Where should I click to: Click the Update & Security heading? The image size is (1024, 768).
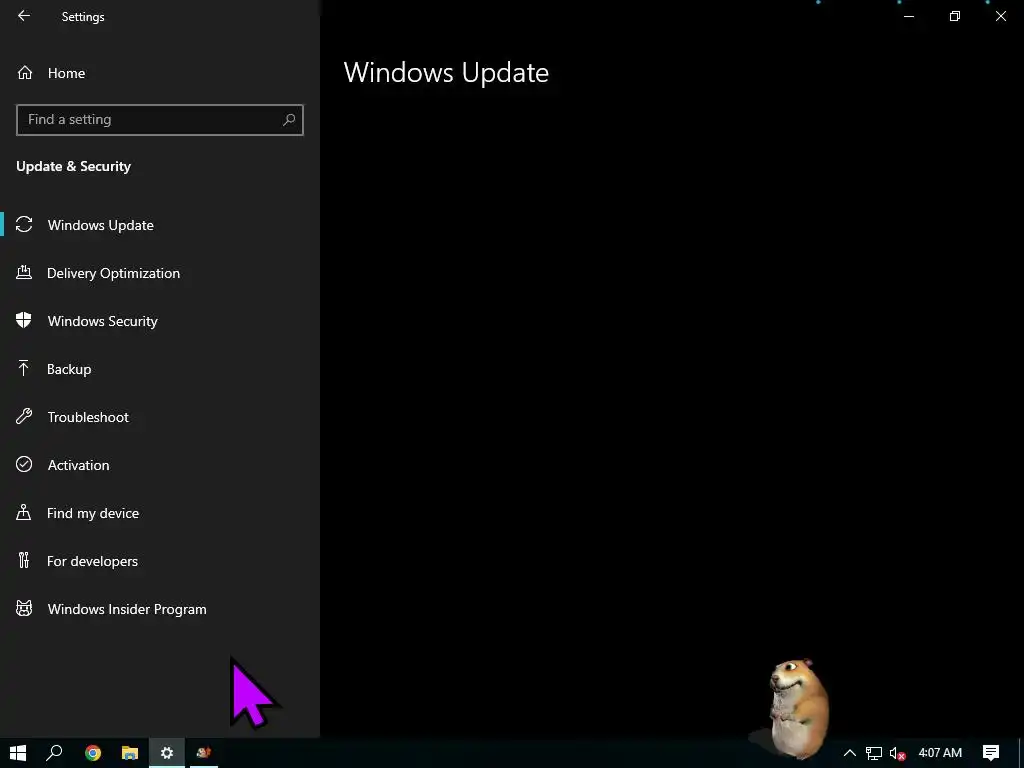(73, 167)
